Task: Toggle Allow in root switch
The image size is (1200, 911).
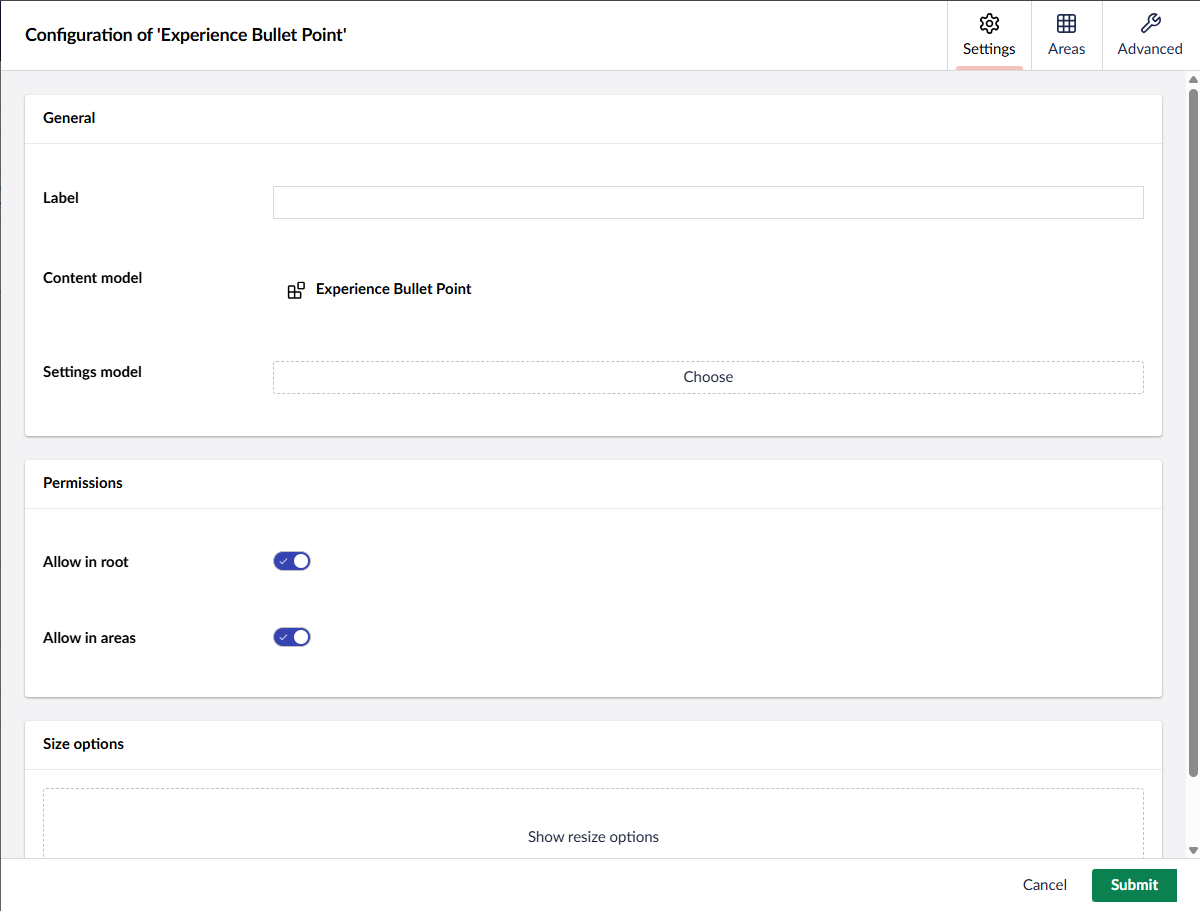Action: click(x=292, y=561)
